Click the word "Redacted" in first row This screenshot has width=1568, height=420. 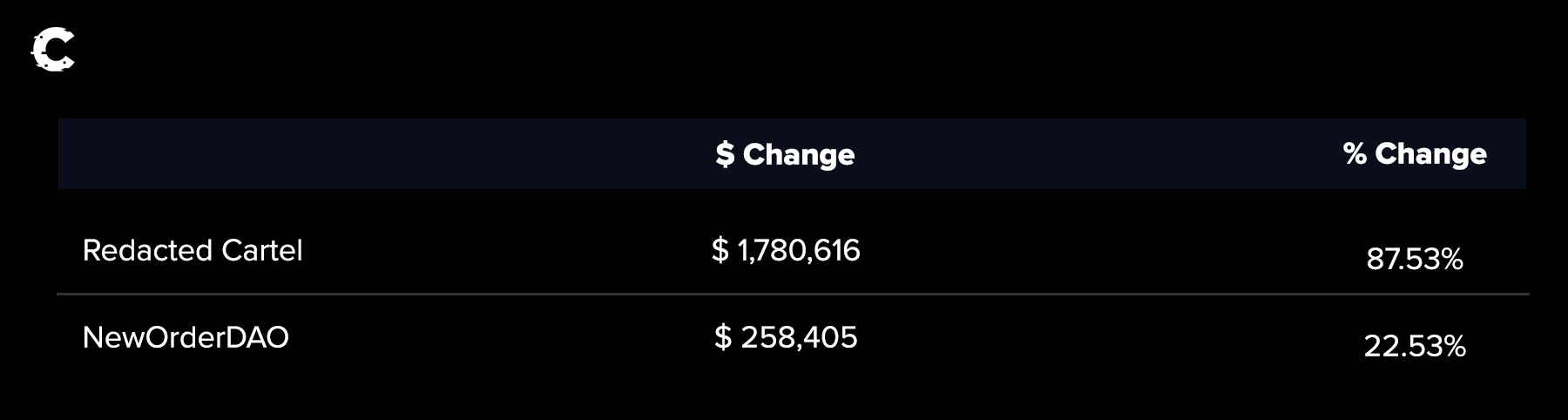coord(147,251)
